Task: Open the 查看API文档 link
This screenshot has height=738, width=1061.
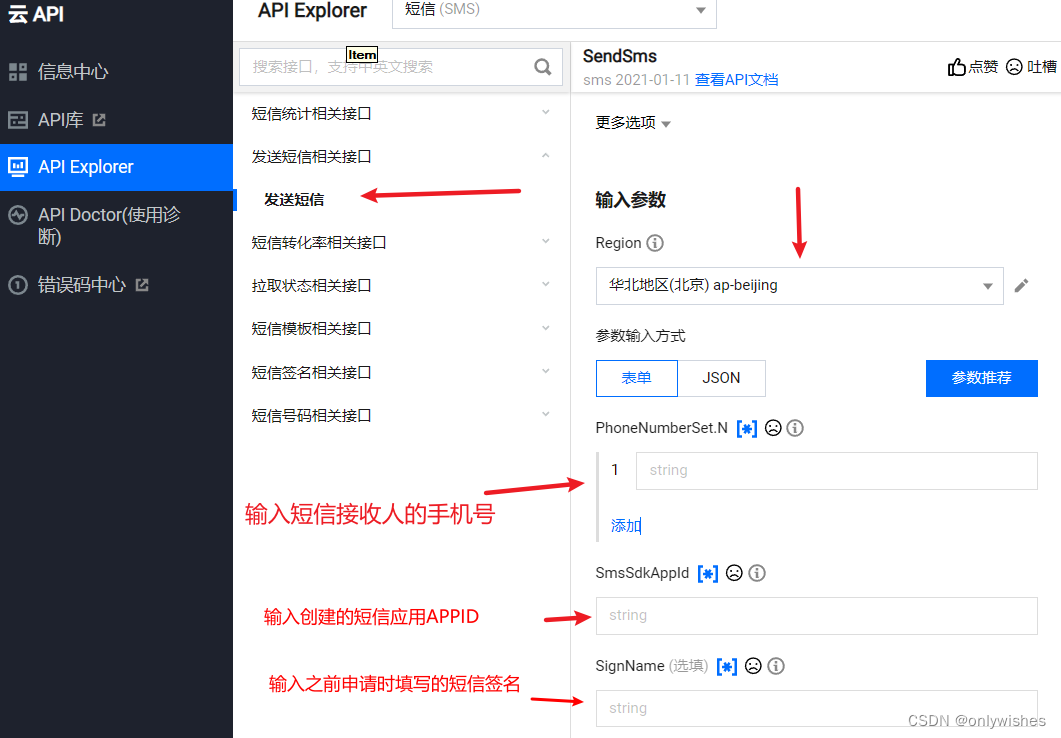Action: (736, 80)
